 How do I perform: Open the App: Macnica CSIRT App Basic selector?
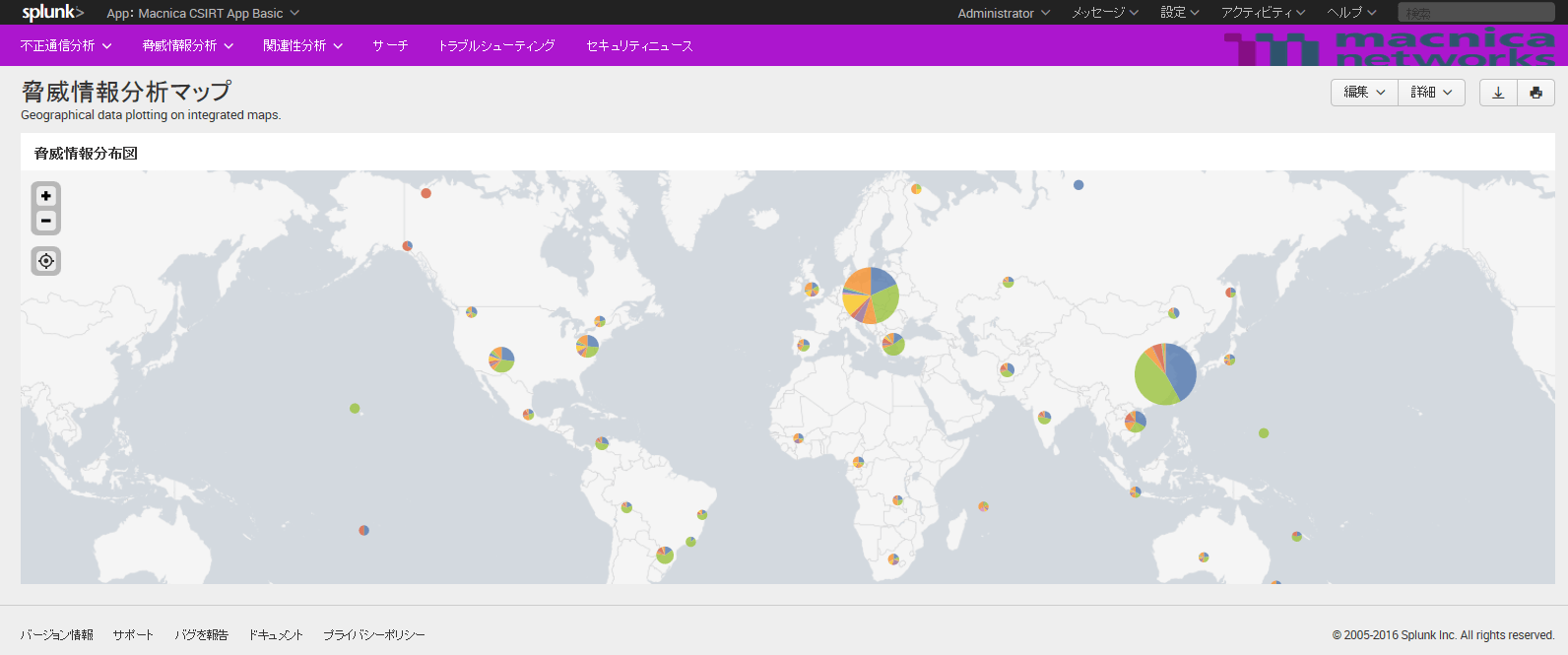[203, 14]
